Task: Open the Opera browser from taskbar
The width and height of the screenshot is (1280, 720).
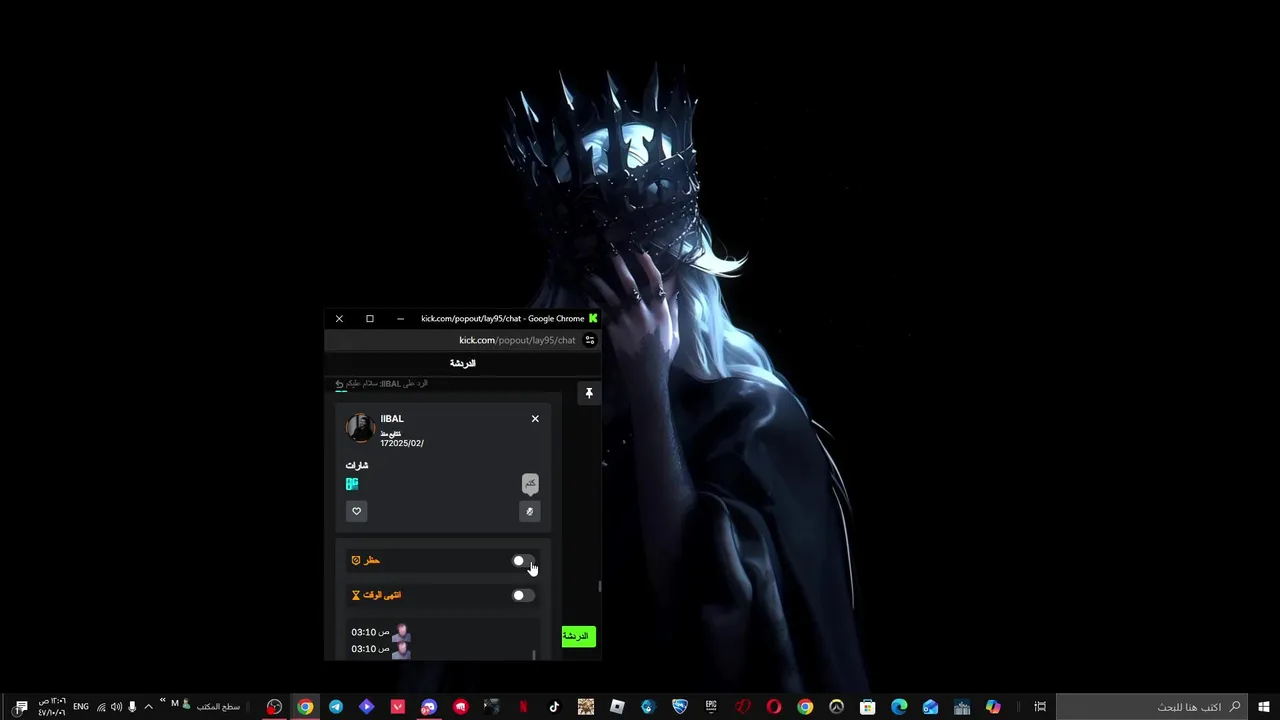Action: (x=774, y=707)
